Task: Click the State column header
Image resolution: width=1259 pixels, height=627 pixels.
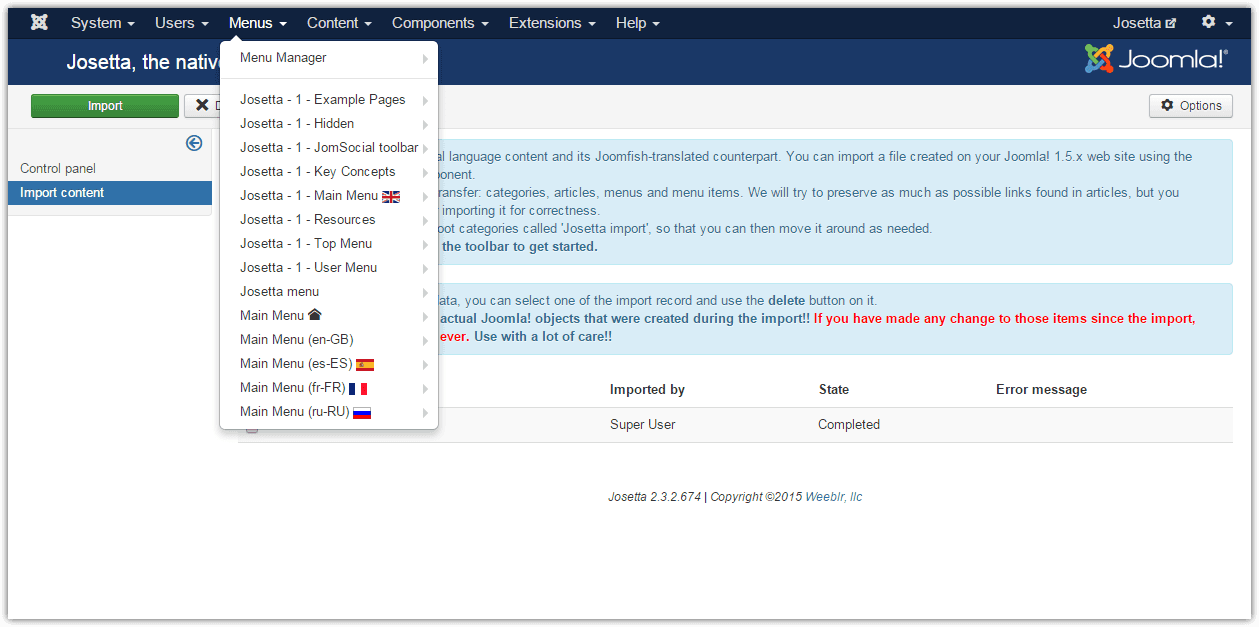Action: tap(834, 390)
